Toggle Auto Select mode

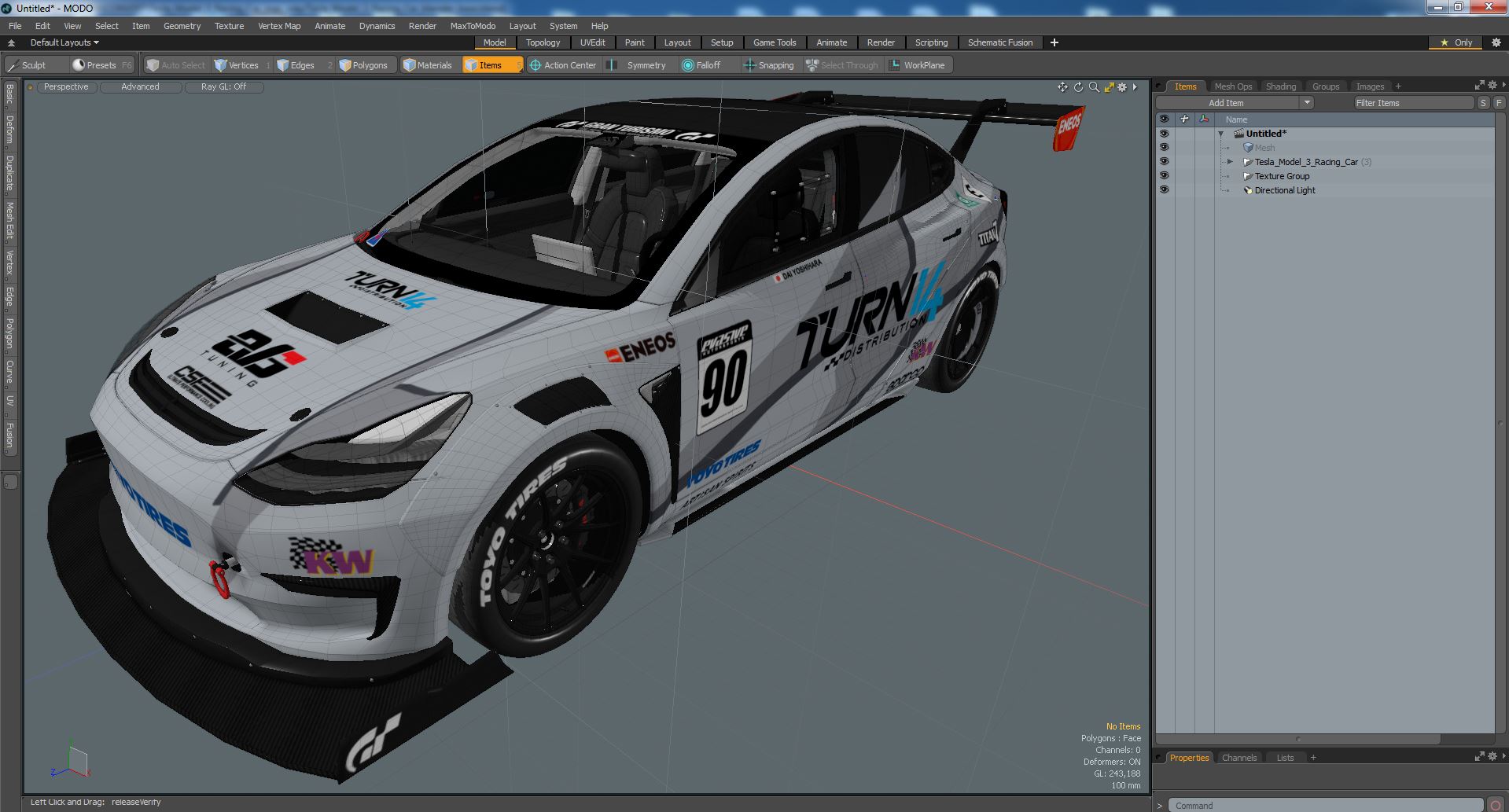tap(176, 65)
